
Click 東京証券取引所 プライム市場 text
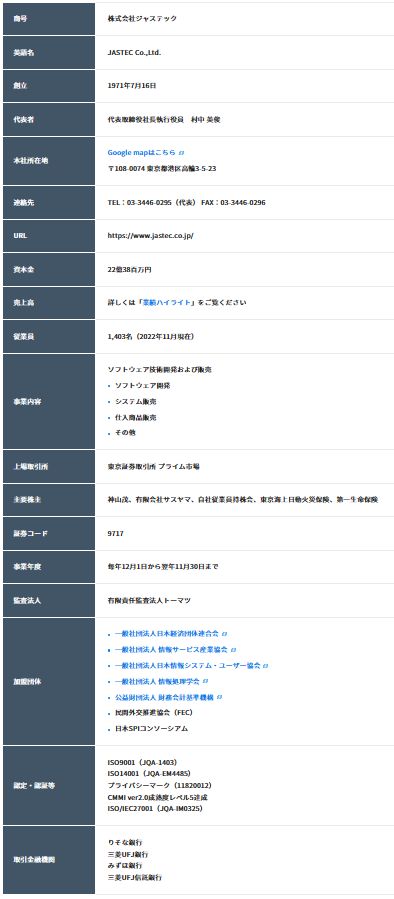(154, 467)
